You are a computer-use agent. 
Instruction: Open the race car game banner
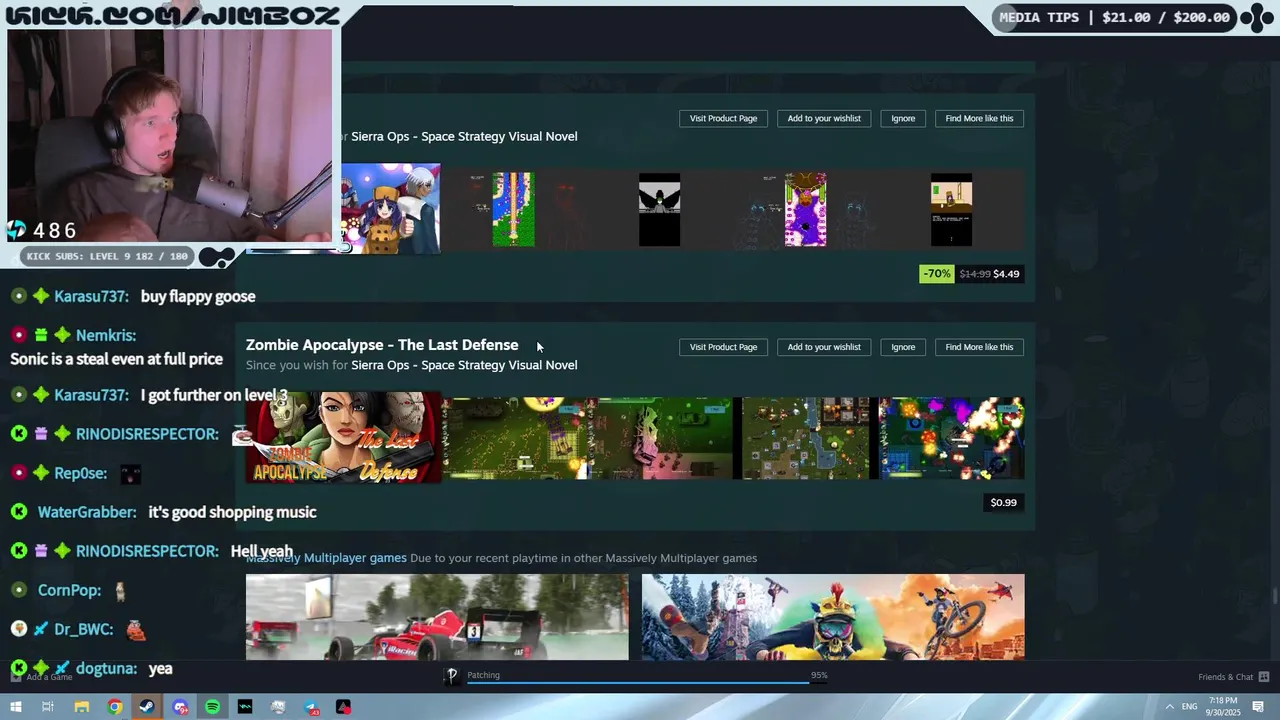pos(437,617)
